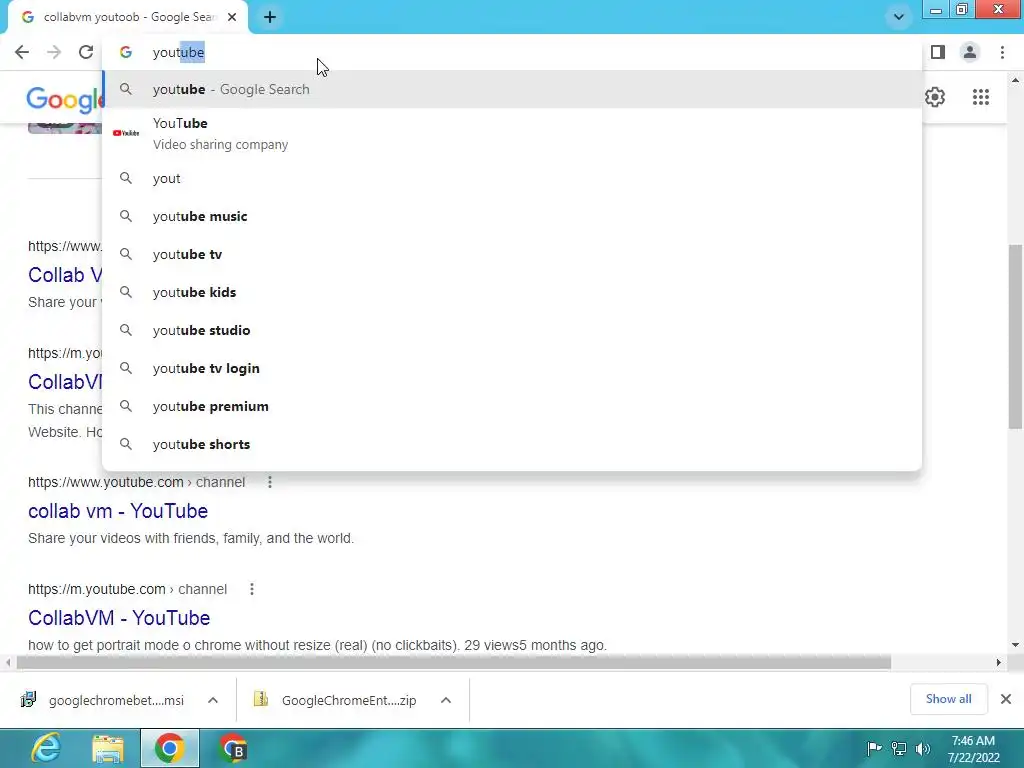Click the YouTube logo in suggestions
This screenshot has height=768, width=1024.
[126, 133]
